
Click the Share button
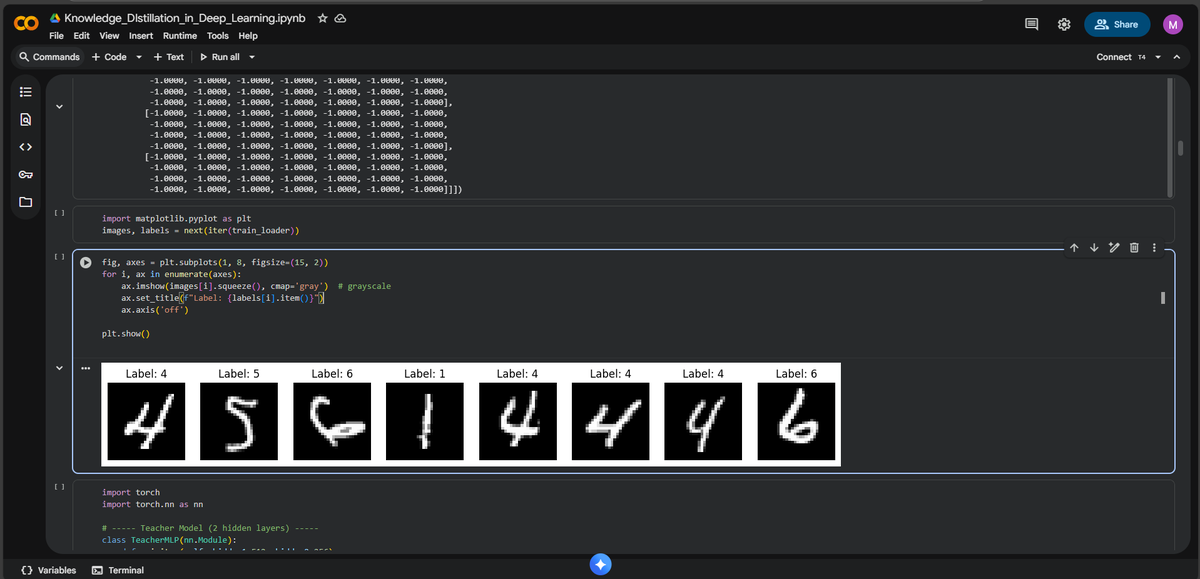1117,23
